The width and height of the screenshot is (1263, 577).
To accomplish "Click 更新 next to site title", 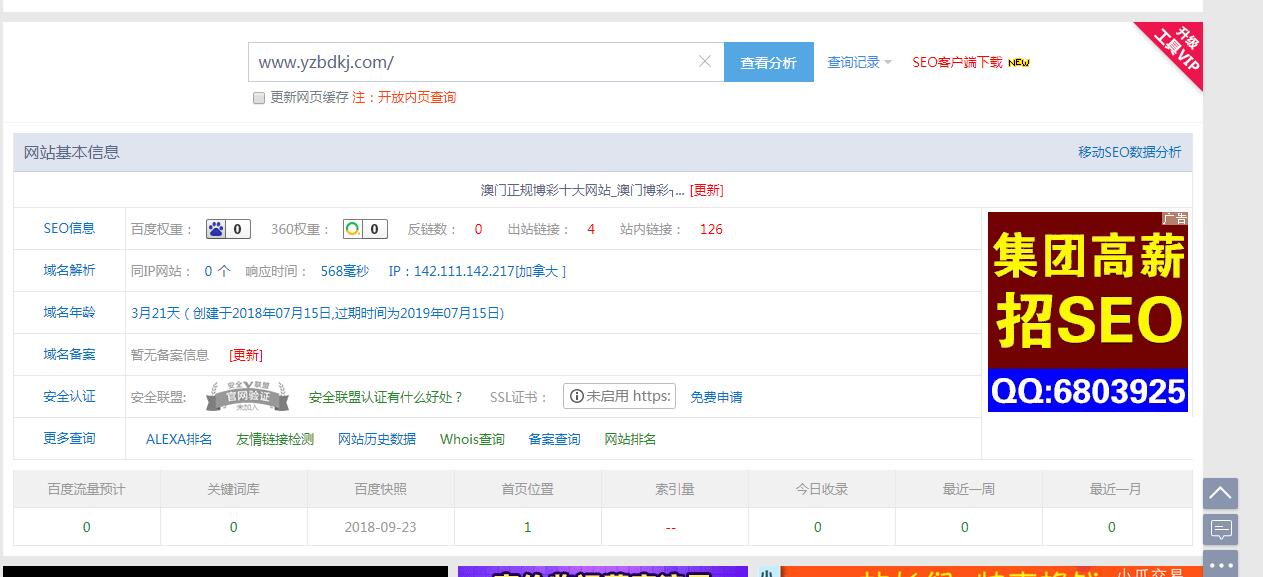I will pos(707,190).
